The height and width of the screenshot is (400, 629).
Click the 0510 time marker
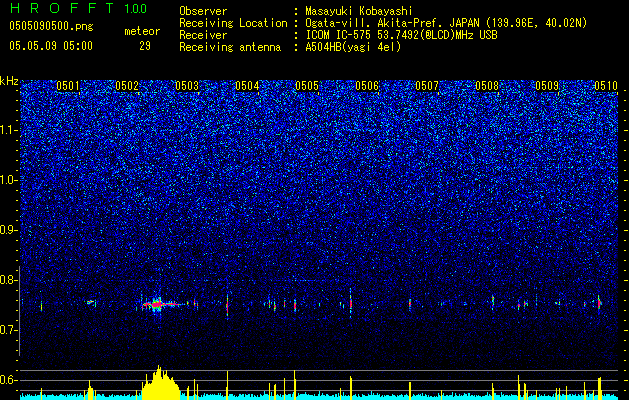point(606,85)
